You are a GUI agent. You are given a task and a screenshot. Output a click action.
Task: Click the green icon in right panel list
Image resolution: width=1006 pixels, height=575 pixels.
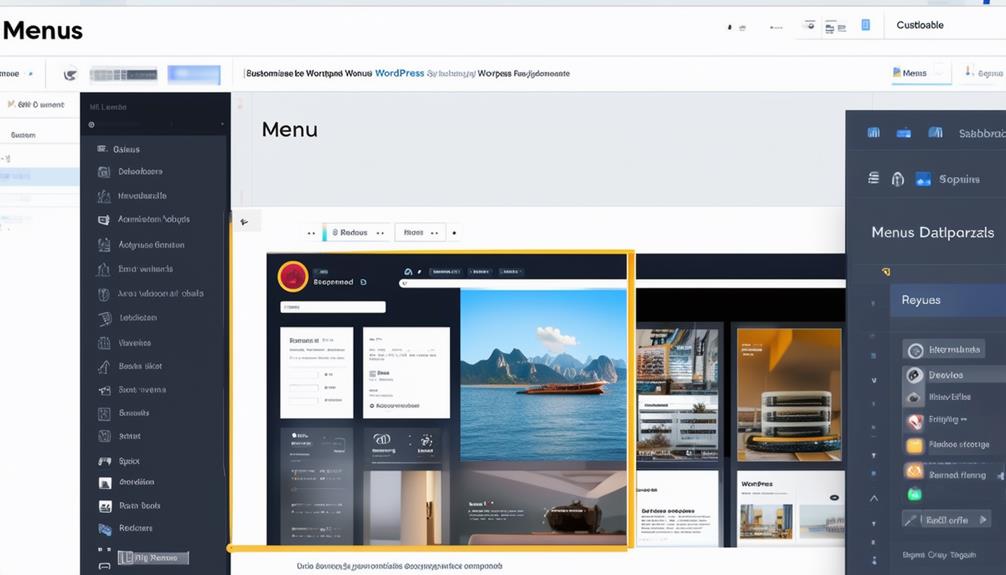click(914, 494)
